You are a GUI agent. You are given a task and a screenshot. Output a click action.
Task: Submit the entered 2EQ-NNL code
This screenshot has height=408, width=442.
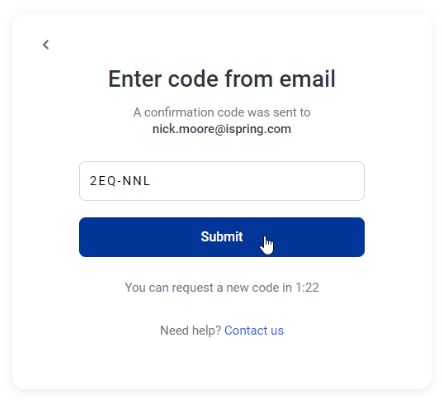coord(222,237)
